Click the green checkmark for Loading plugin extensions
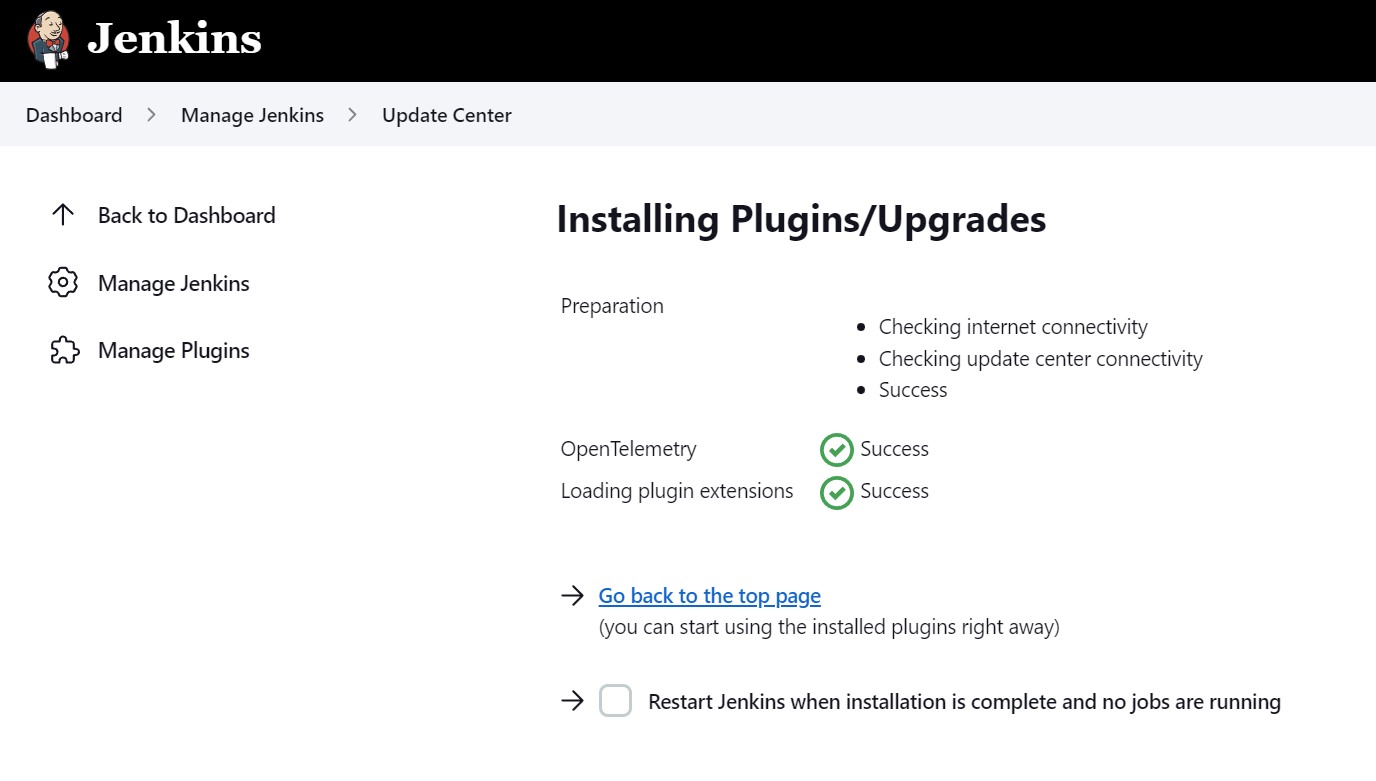Screen dimensions: 1376x781 coord(836,492)
